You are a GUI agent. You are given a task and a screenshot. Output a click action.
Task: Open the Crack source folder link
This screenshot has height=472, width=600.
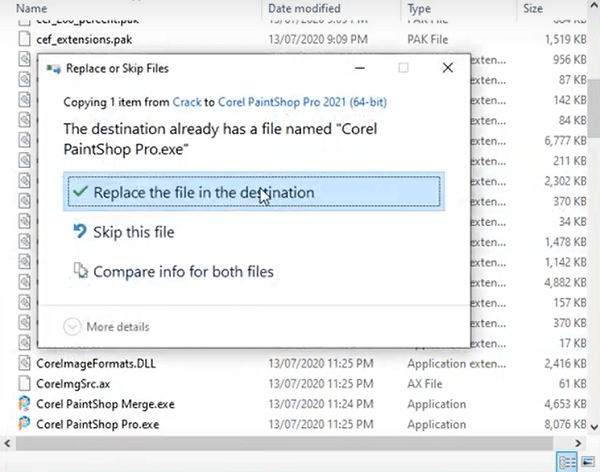coord(187,102)
